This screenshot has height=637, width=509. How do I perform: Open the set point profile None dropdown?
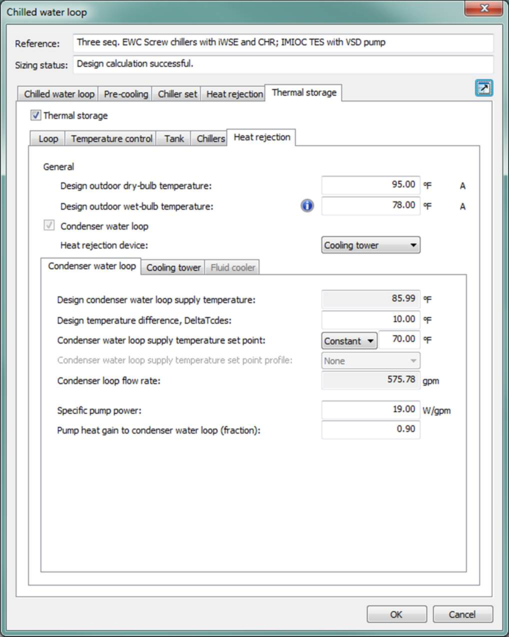370,361
